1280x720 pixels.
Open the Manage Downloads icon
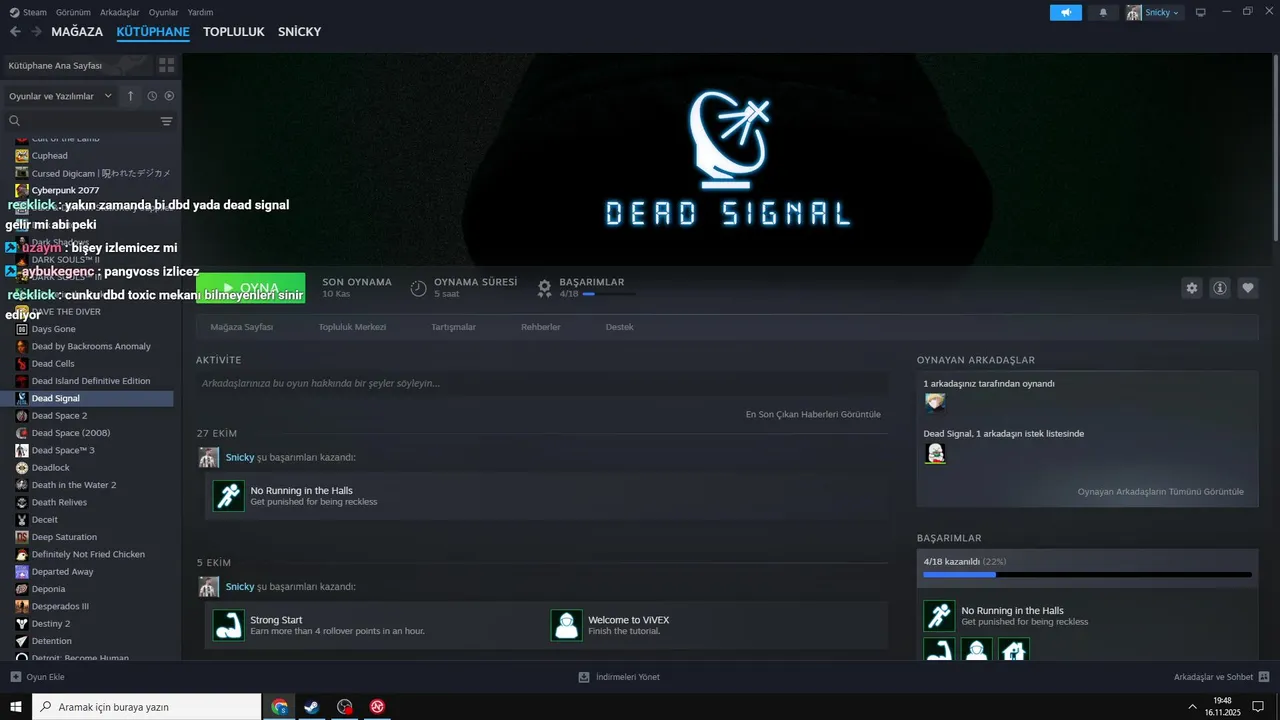584,677
